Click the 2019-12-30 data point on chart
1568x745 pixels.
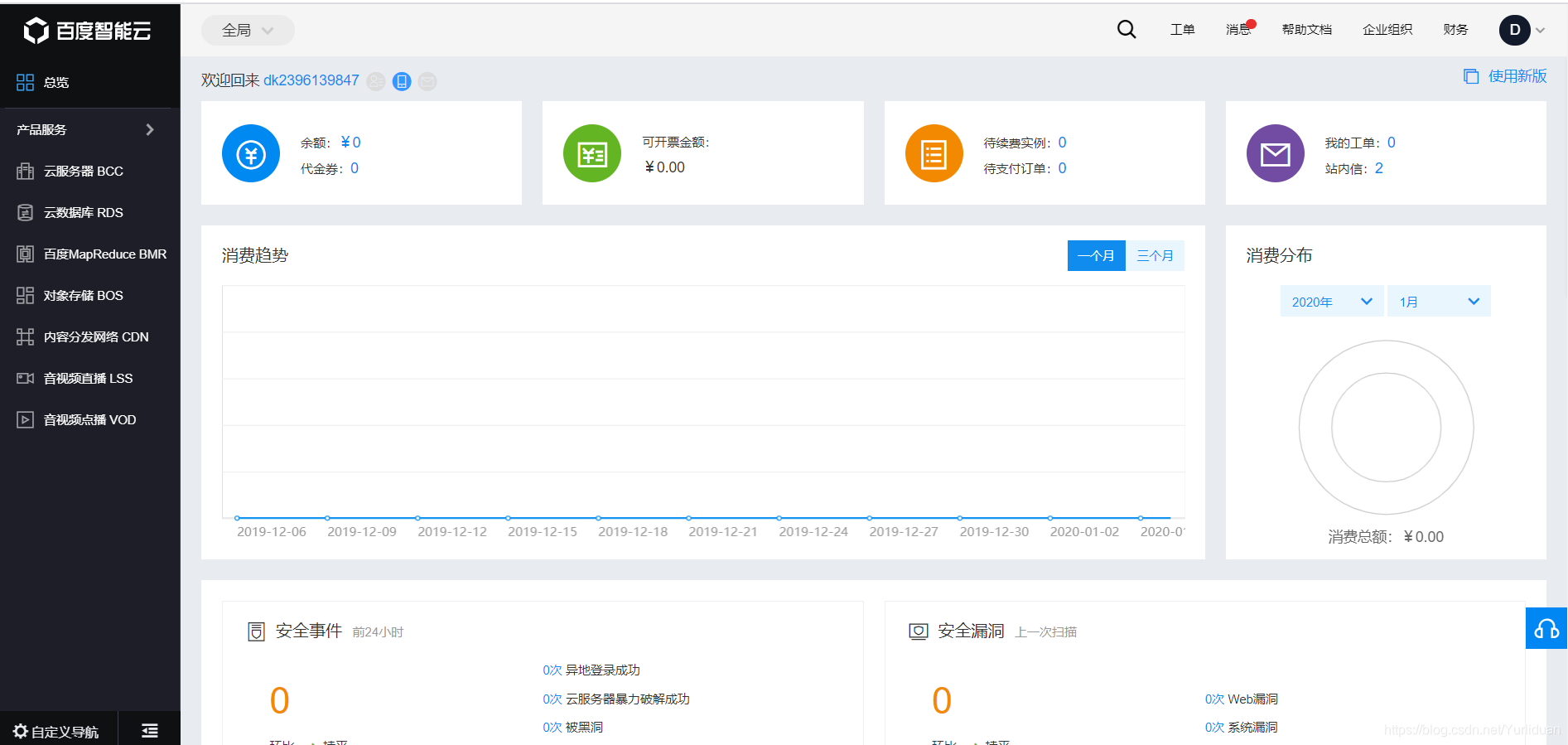pyautogui.click(x=960, y=518)
